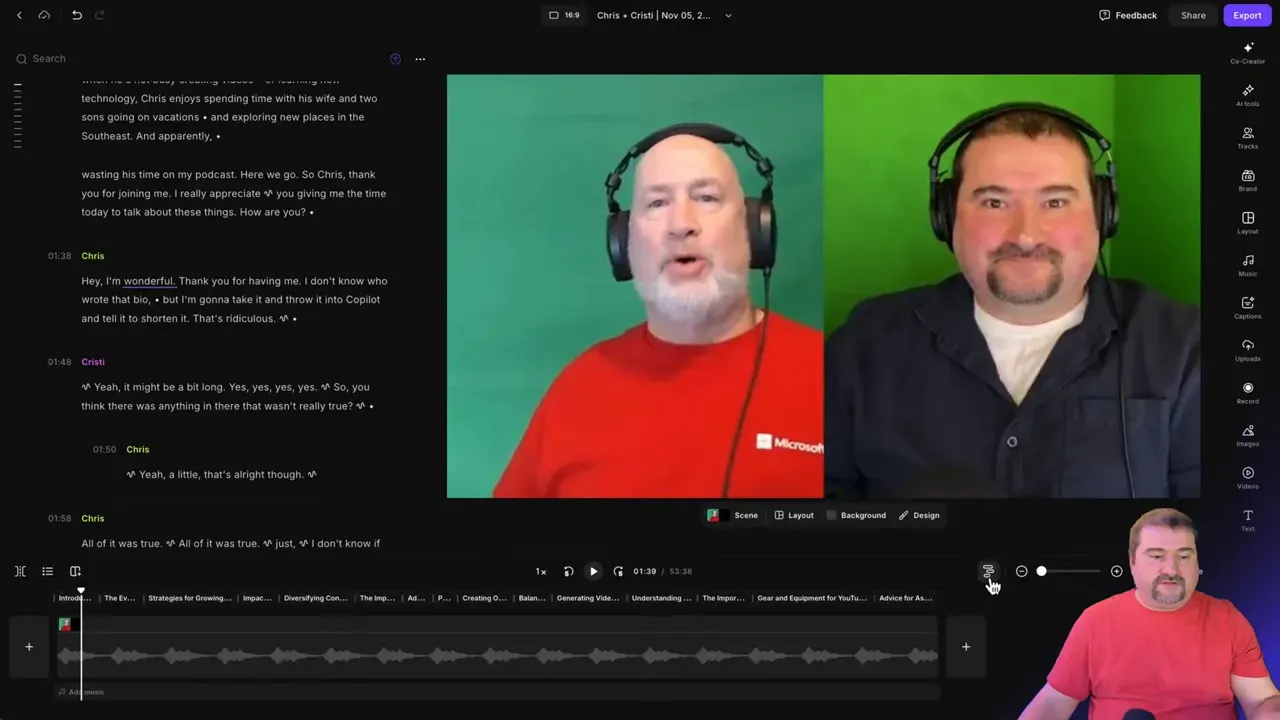Toggle the timeline visibility control near the zoom slider
The height and width of the screenshot is (720, 1280).
point(988,571)
